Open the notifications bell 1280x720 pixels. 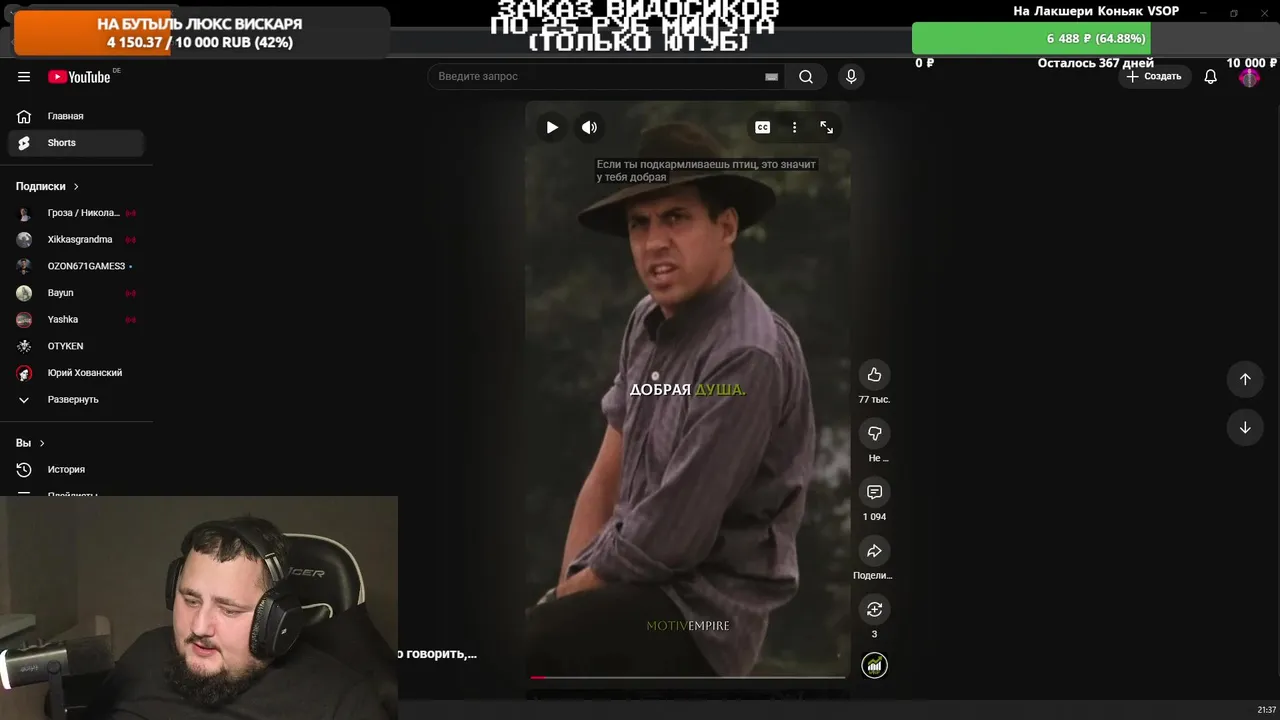click(1210, 77)
